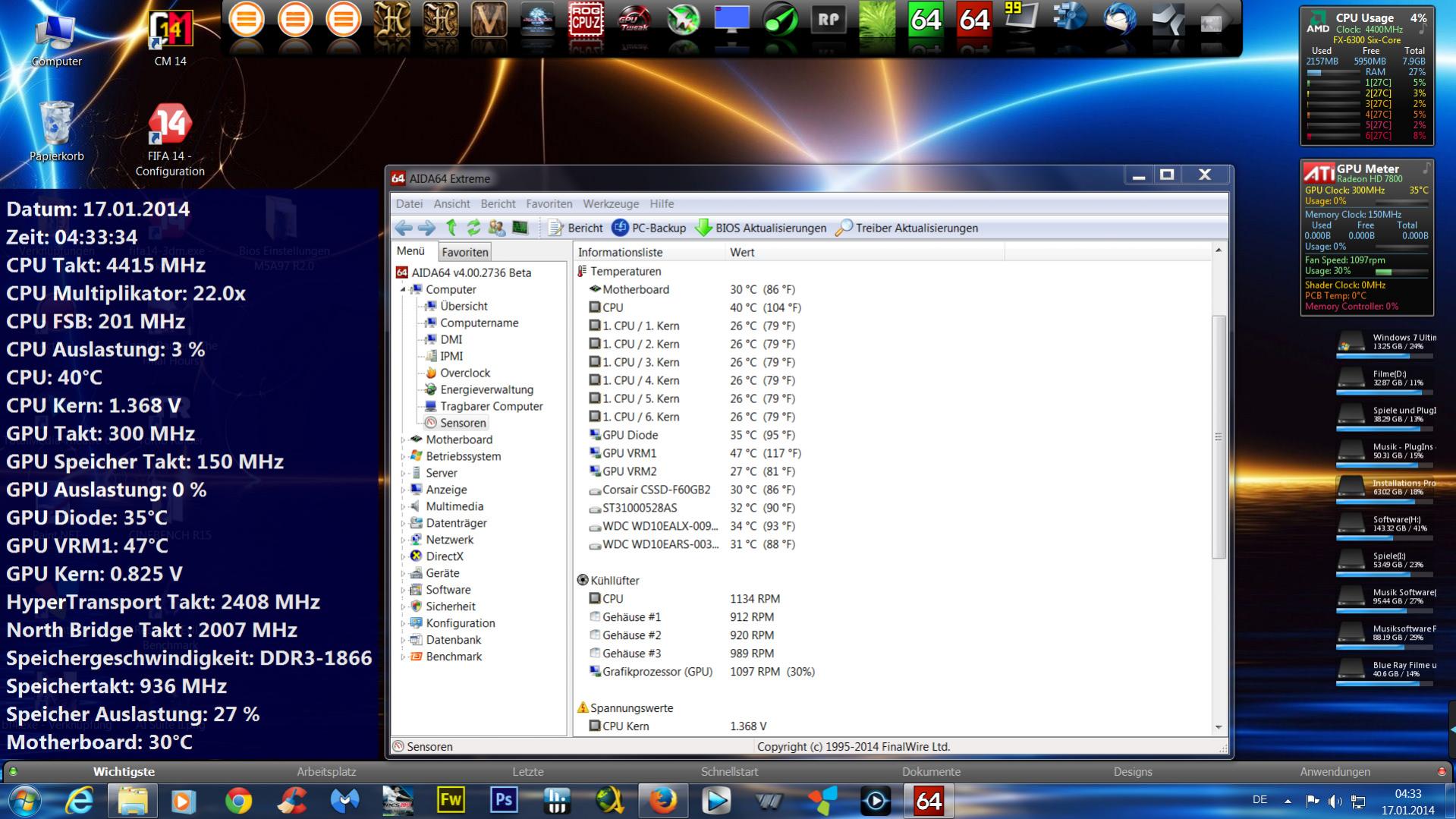The height and width of the screenshot is (819, 1456).
Task: Start PC-Backup from the toolbar
Action: point(649,228)
